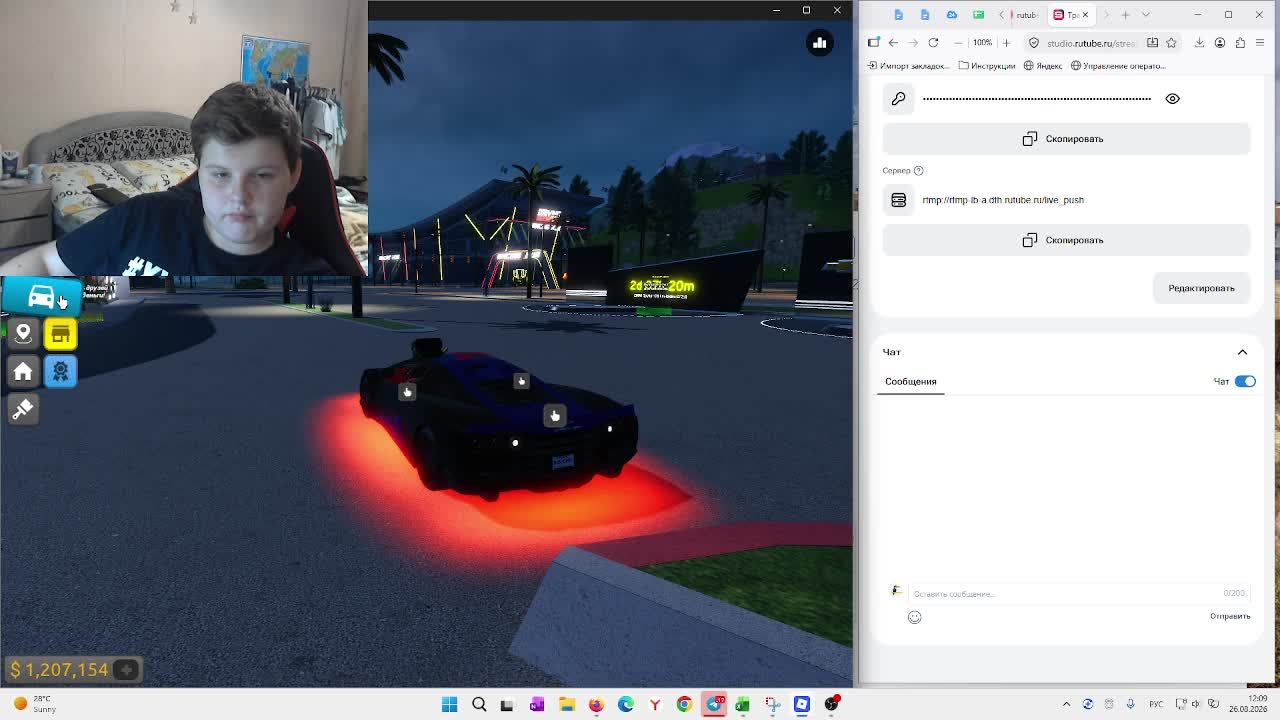Open the Управление операто... bookmark
The height and width of the screenshot is (720, 1280).
click(x=1118, y=66)
